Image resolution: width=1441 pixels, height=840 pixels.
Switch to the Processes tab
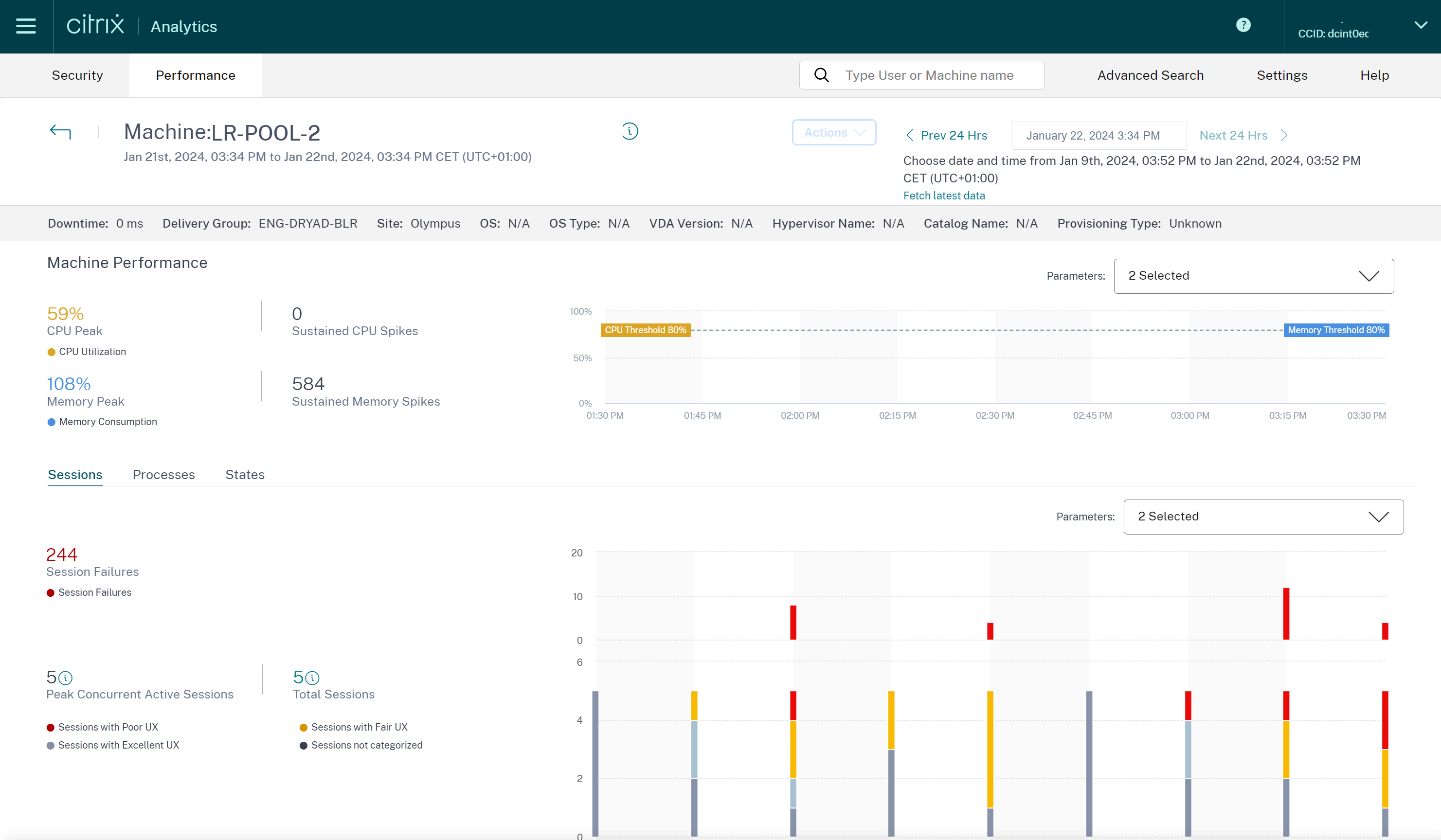click(163, 475)
